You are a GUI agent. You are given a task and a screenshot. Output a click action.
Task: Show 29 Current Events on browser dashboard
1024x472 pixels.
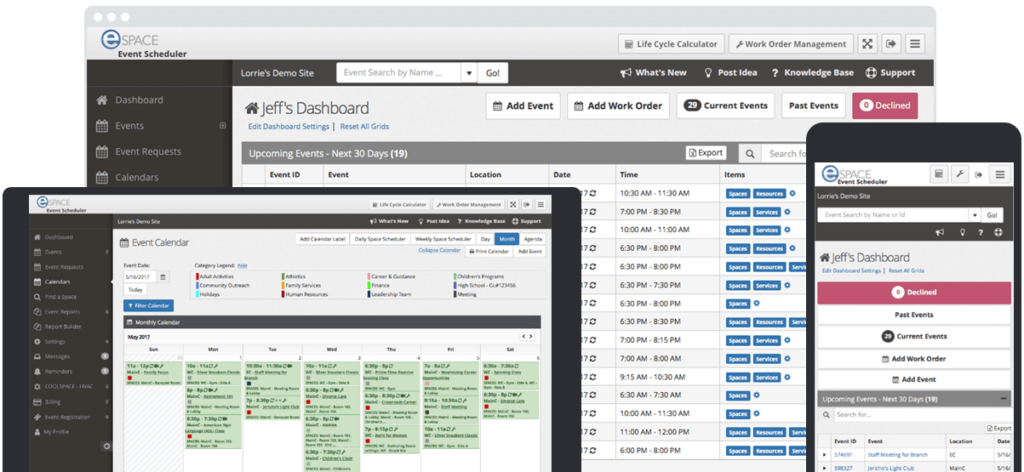pos(726,106)
